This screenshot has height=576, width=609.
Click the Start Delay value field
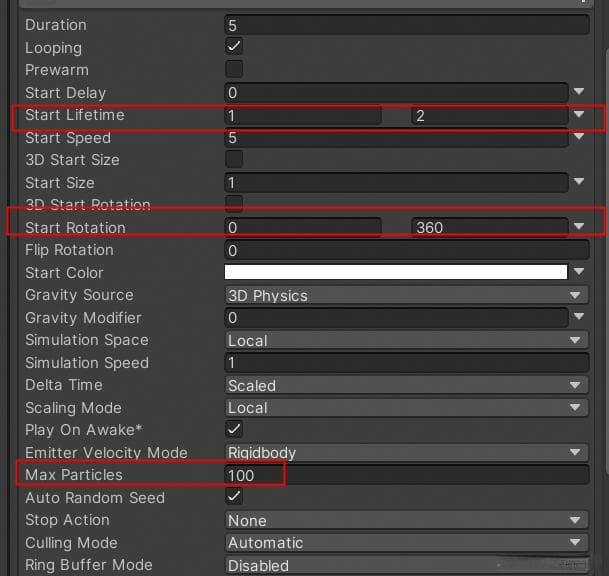pyautogui.click(x=396, y=92)
